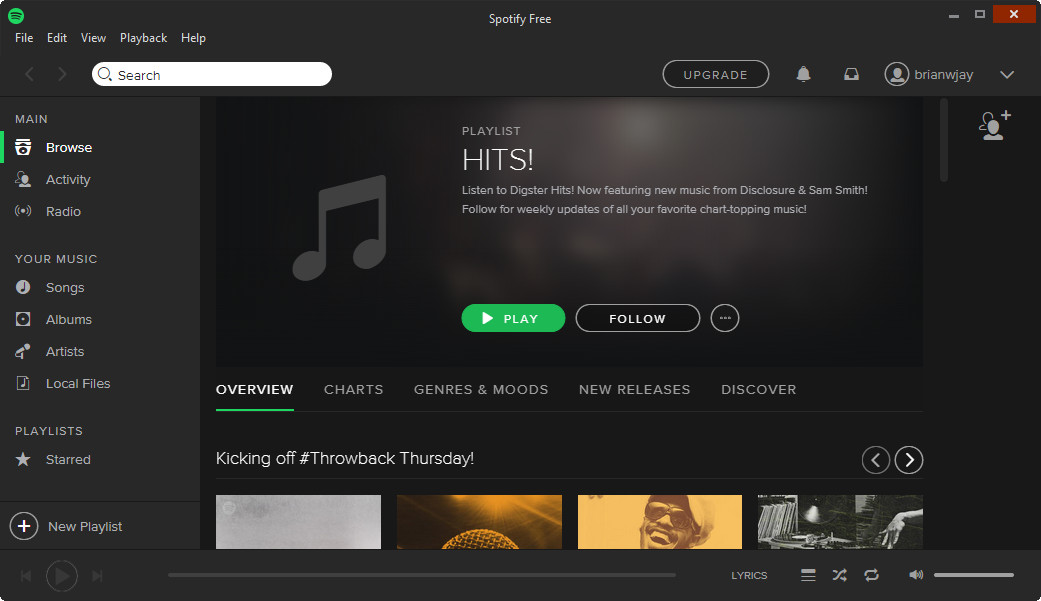Open the Playback menu

click(x=143, y=38)
